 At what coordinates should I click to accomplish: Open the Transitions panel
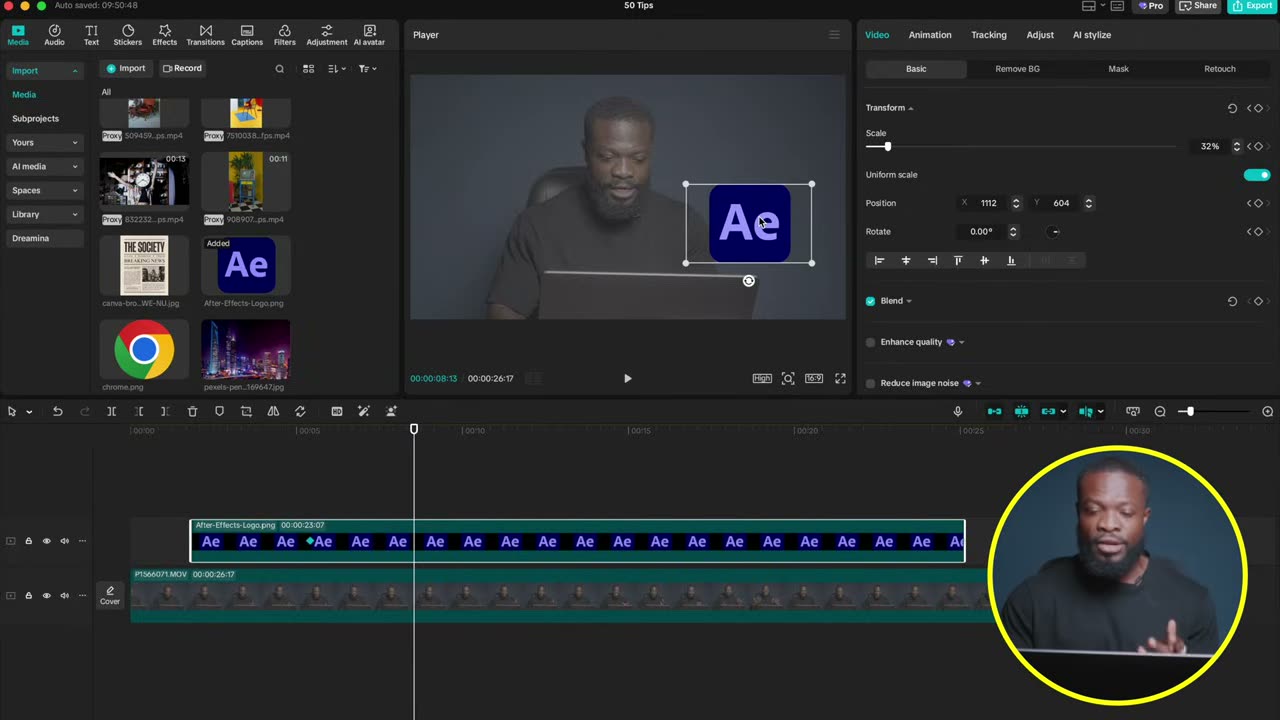[205, 35]
